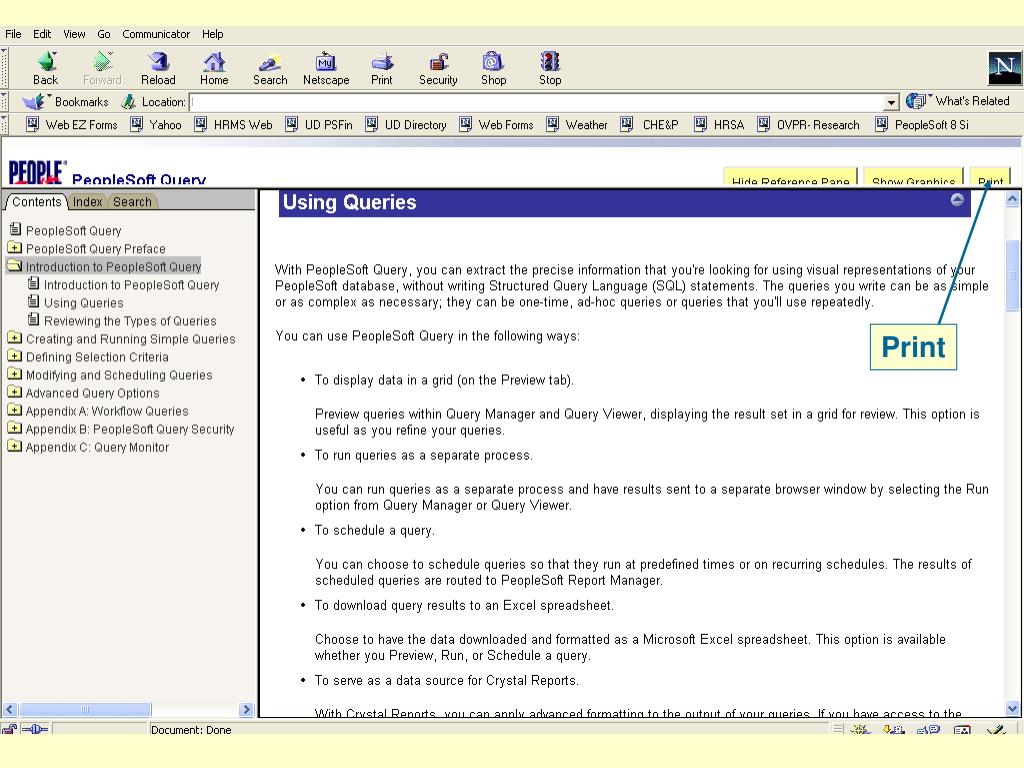The image size is (1024, 768).
Task: Click status bar security lock icon
Action: pos(9,729)
